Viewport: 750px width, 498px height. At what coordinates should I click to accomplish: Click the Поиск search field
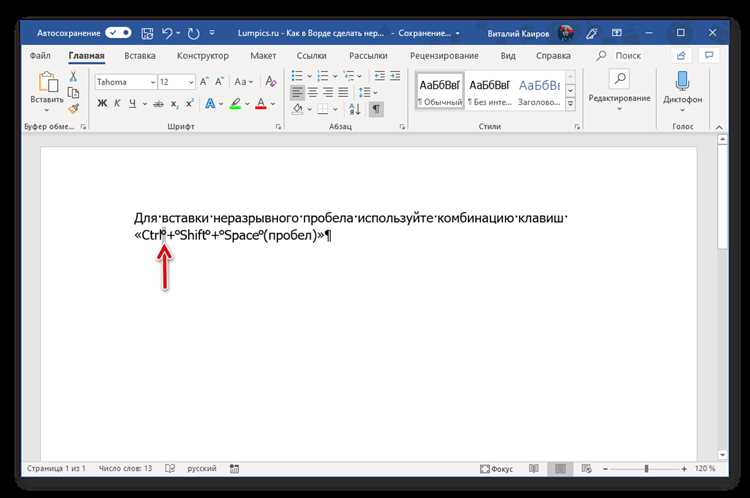618,55
